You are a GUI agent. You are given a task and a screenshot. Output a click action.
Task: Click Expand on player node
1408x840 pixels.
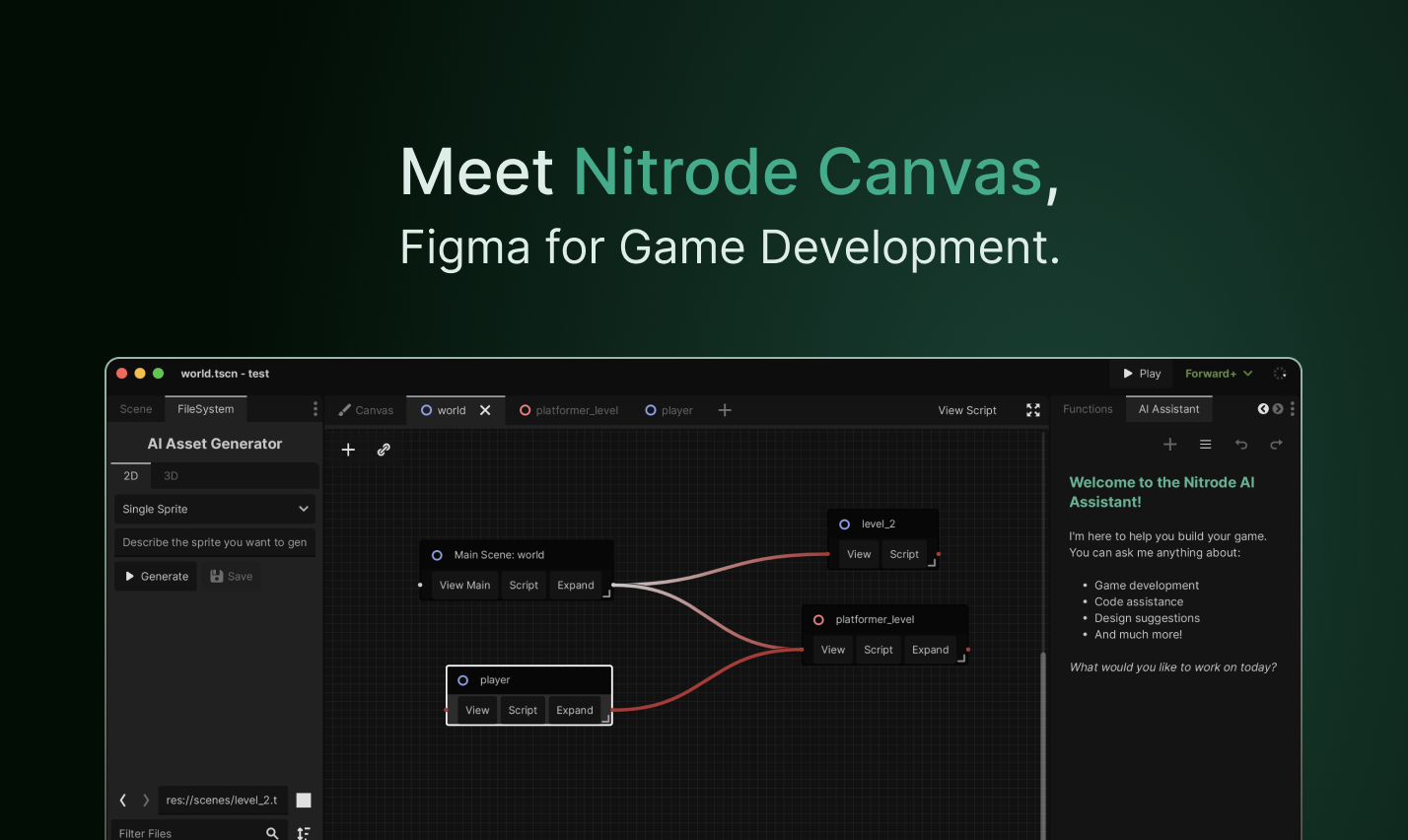575,710
